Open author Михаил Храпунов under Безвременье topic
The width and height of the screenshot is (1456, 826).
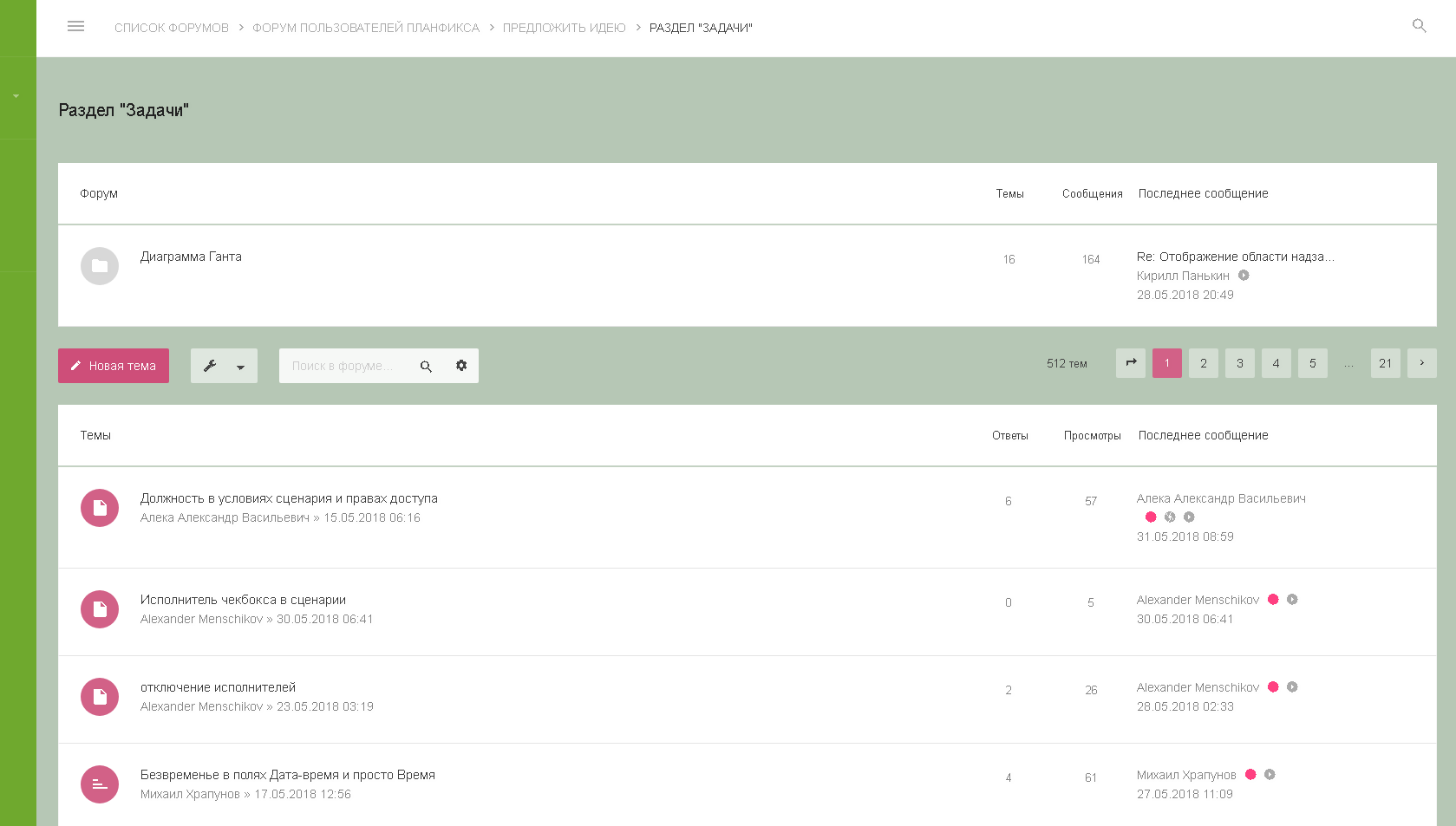tap(190, 794)
